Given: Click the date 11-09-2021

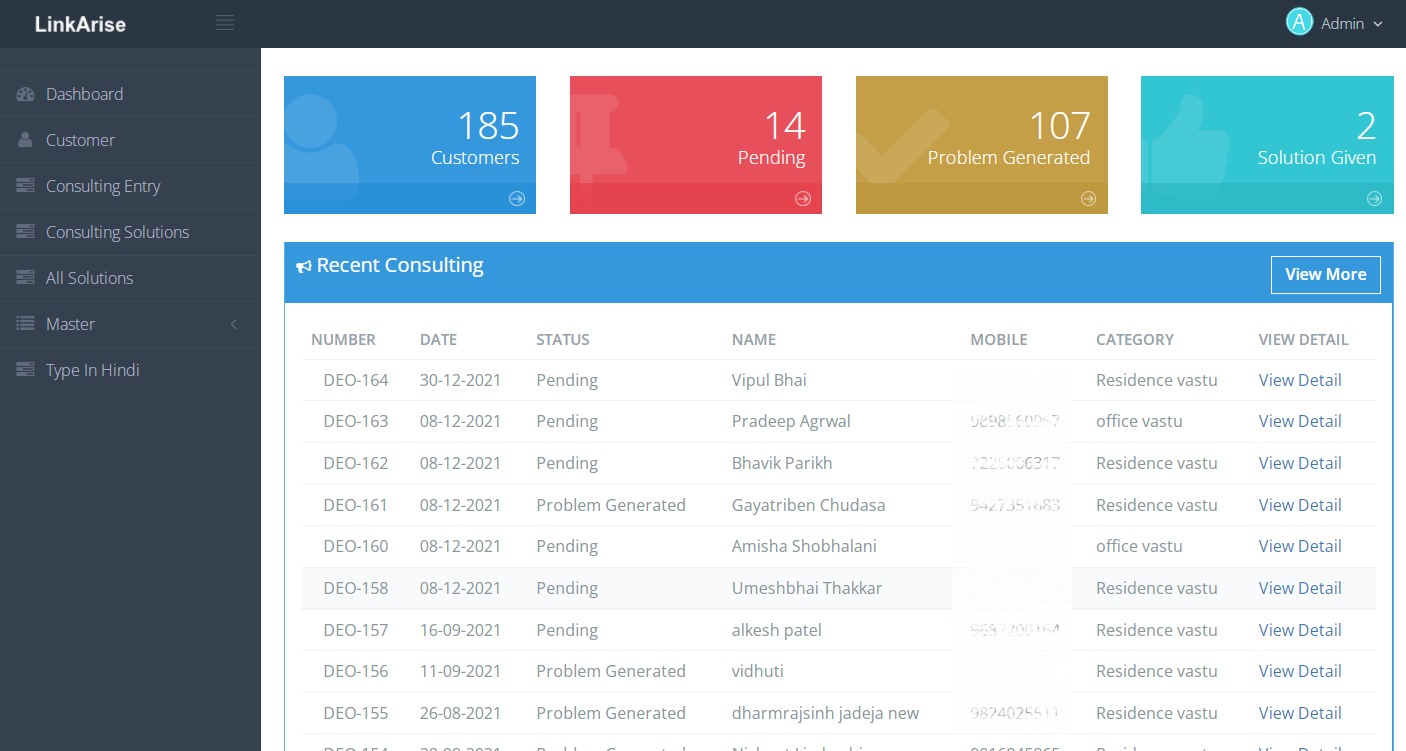Looking at the screenshot, I should point(460,671).
